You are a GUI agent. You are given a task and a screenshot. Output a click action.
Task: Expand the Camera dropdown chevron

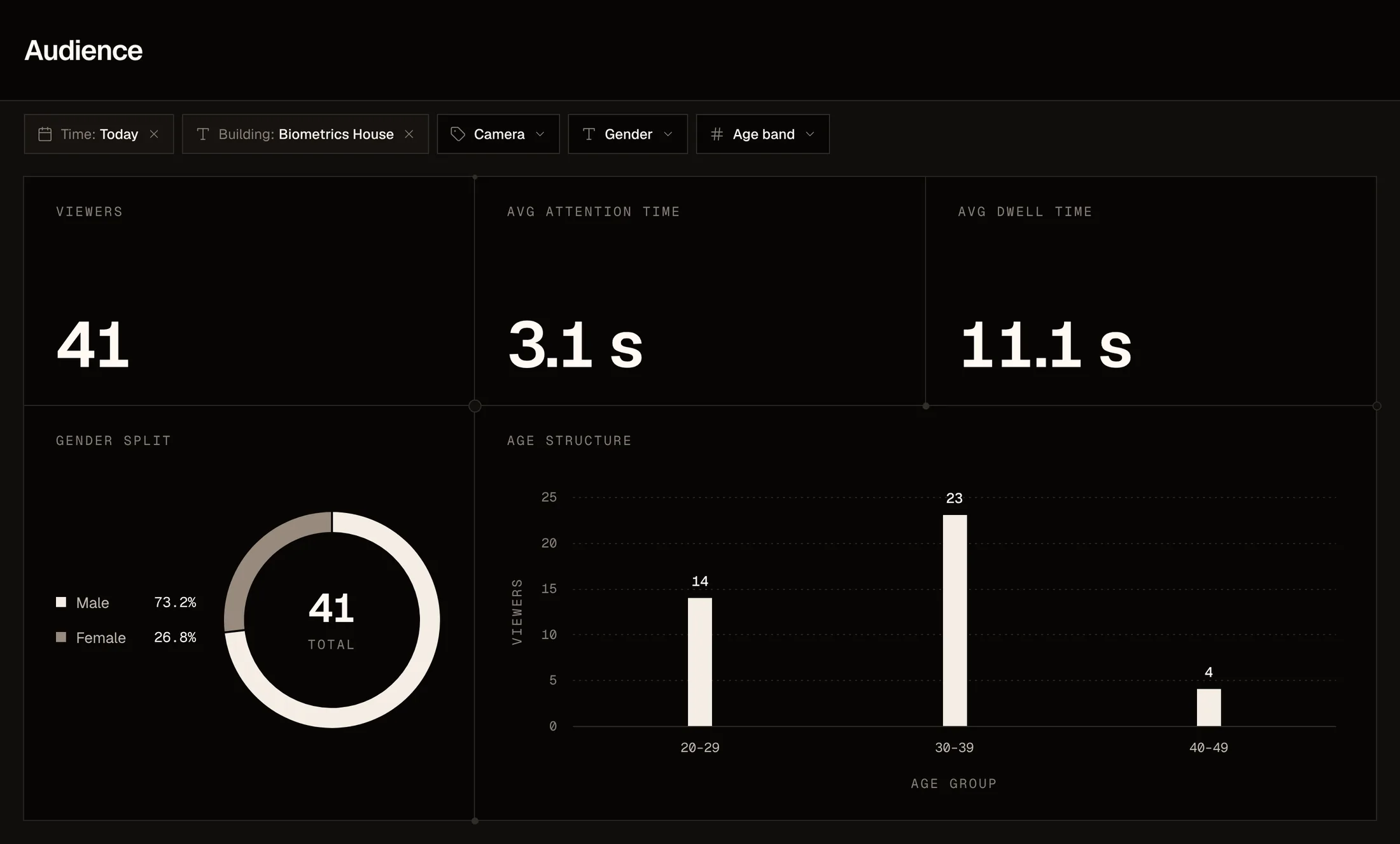(x=540, y=134)
